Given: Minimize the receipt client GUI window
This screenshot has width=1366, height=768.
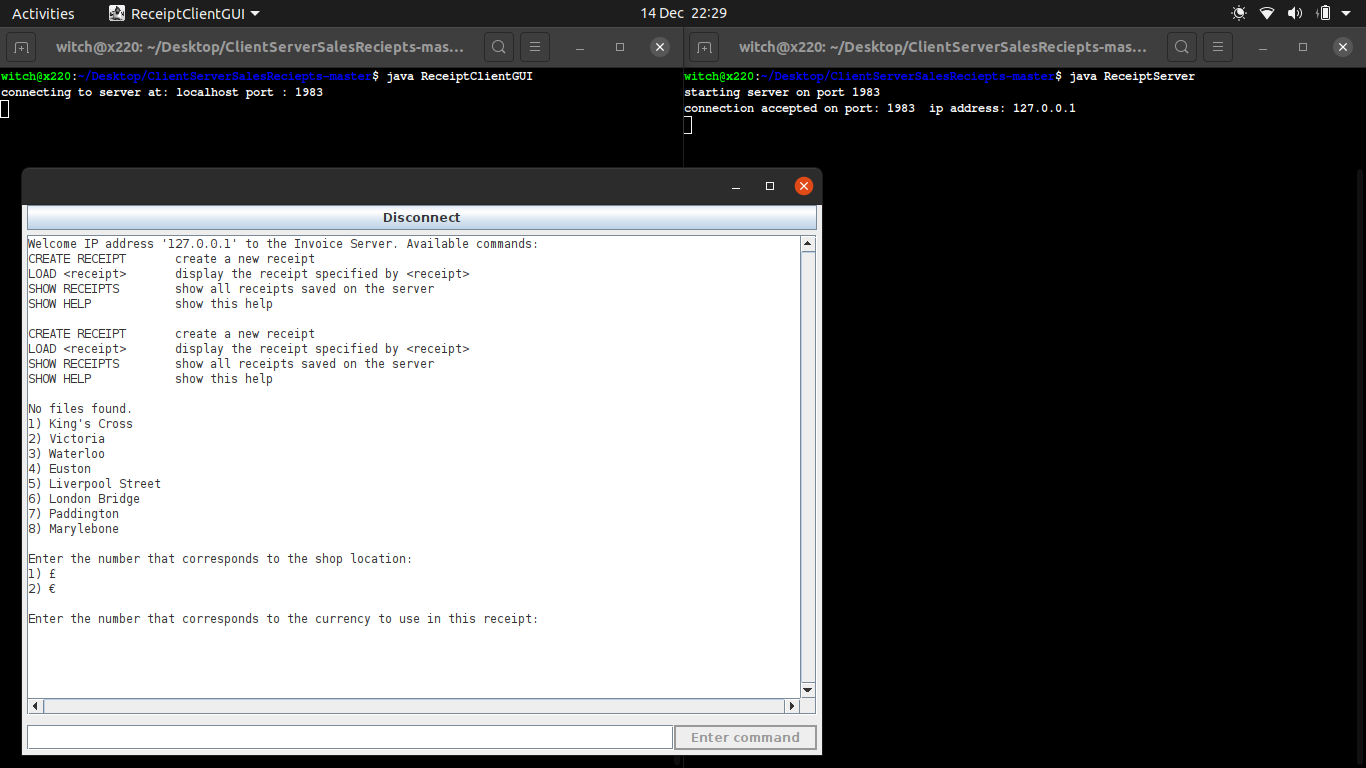Looking at the screenshot, I should tap(736, 186).
